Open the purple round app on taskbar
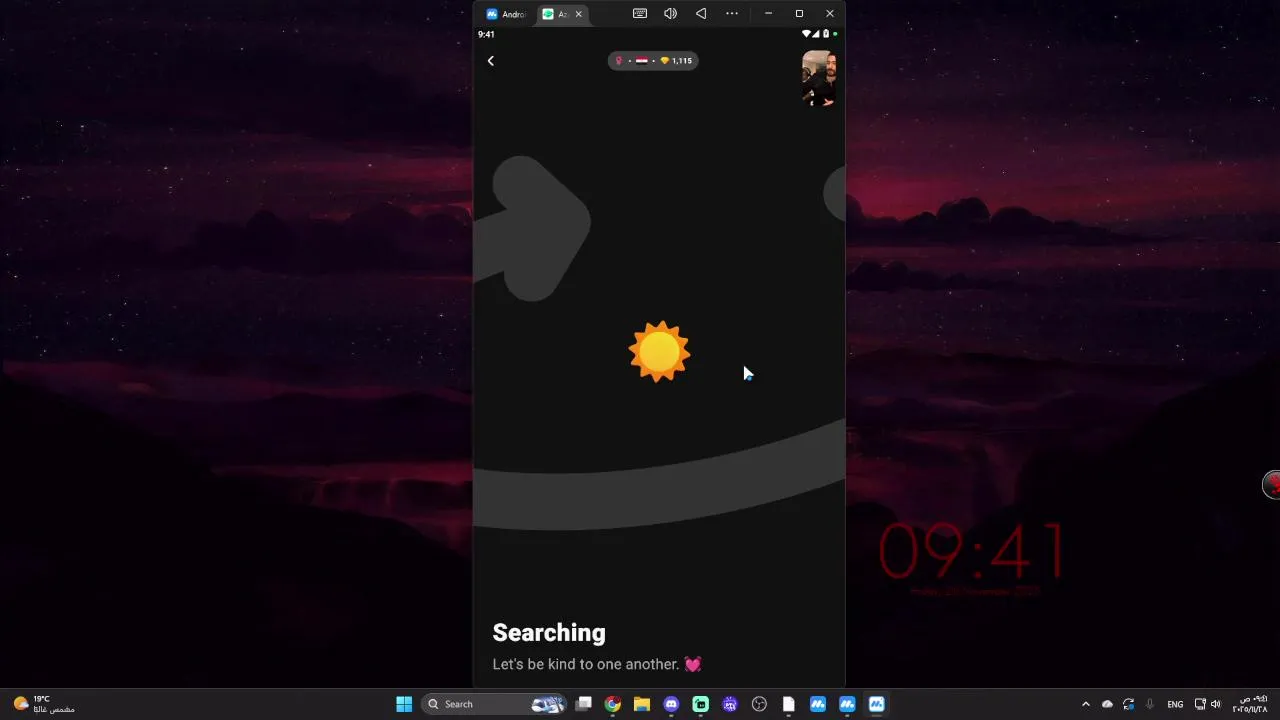 730,704
